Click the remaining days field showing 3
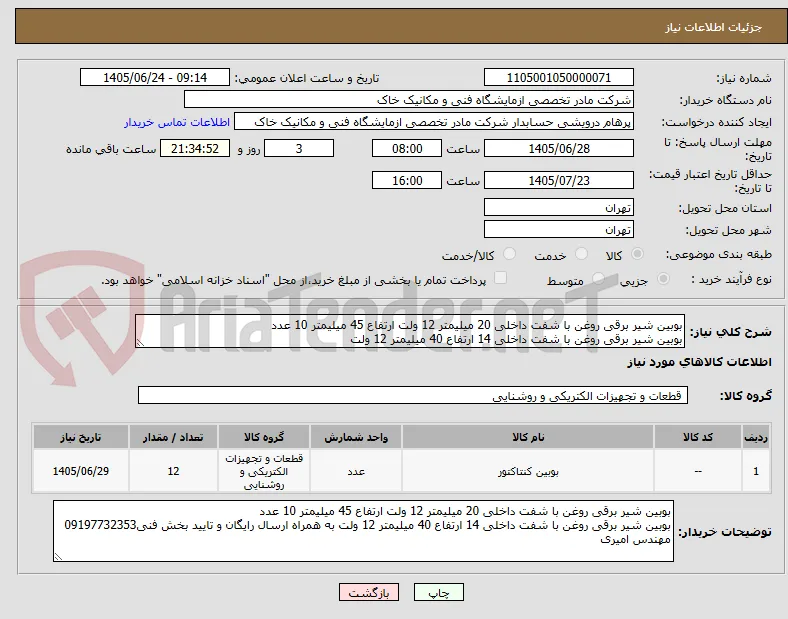This screenshot has height=619, width=788. [x=299, y=148]
